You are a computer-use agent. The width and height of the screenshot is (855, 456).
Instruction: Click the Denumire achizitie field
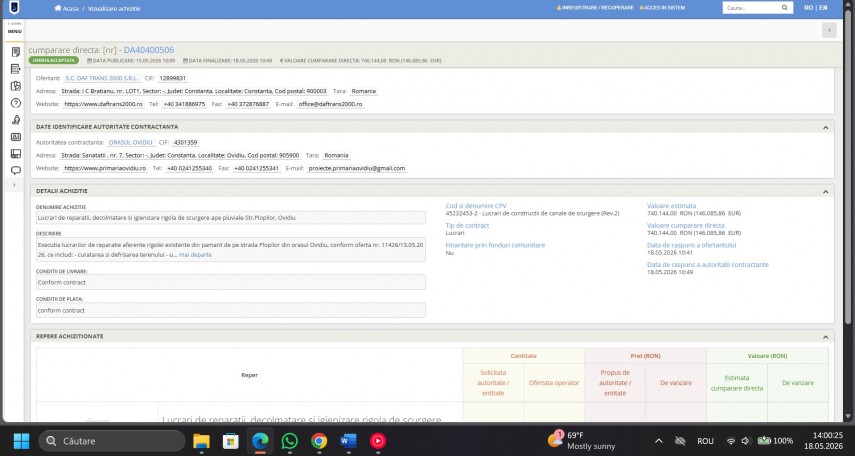click(x=230, y=218)
